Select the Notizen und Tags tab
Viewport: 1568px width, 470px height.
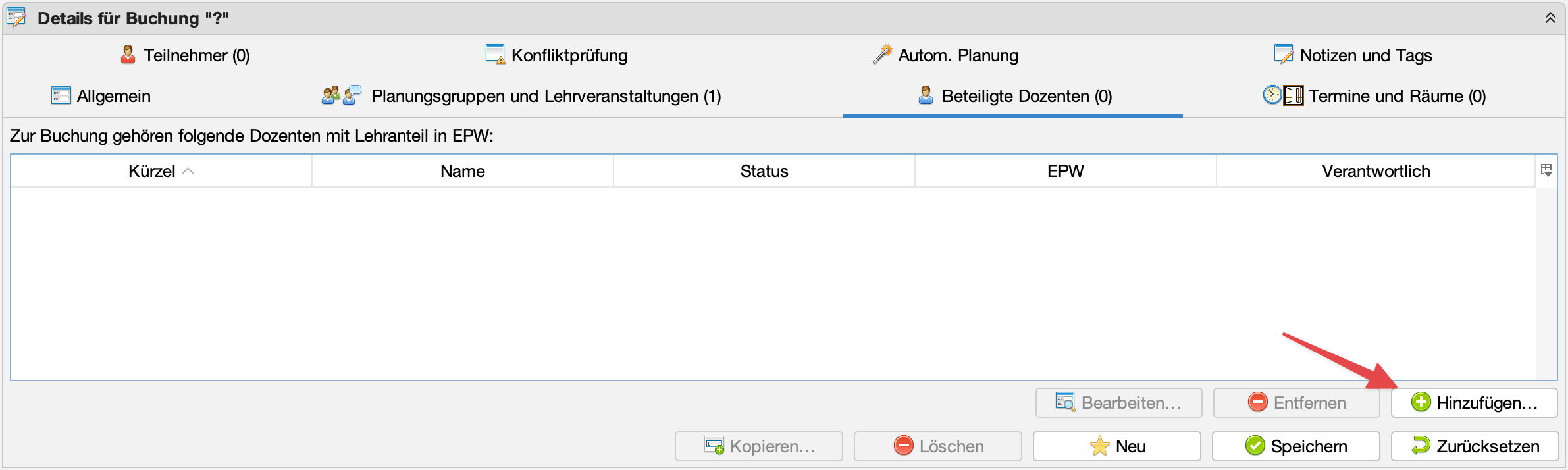[1353, 55]
